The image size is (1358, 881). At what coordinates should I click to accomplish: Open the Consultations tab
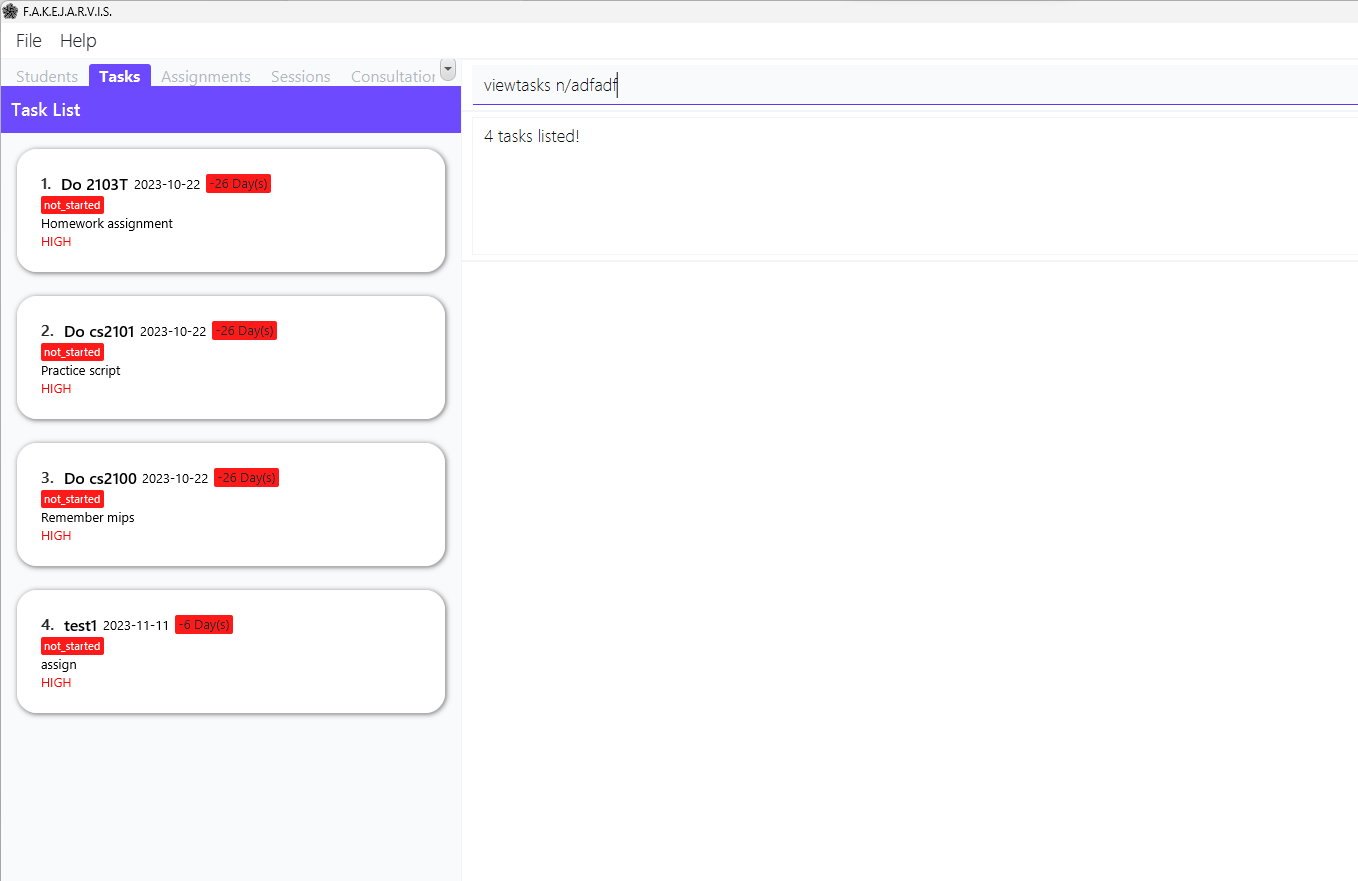pos(394,76)
